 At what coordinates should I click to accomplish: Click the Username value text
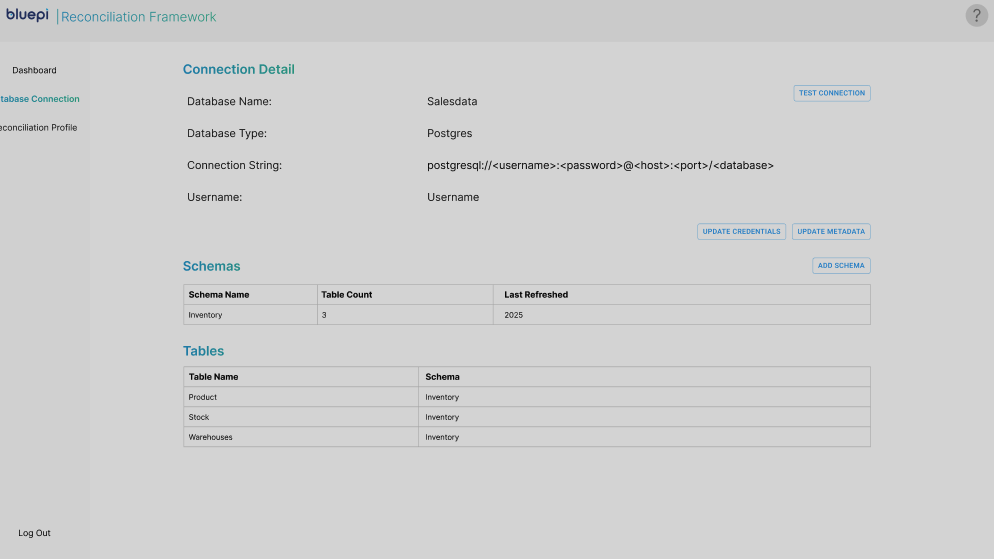pyautogui.click(x=453, y=197)
